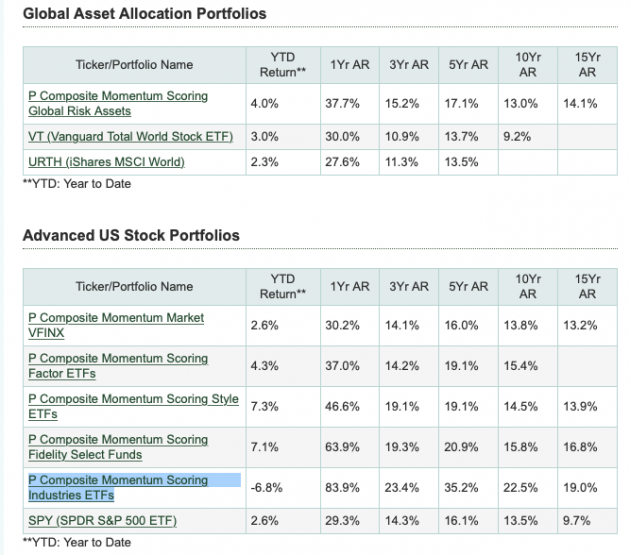
Task: Click Momentum Market VFINX 3Yr AR 14.1%
Action: (x=402, y=325)
